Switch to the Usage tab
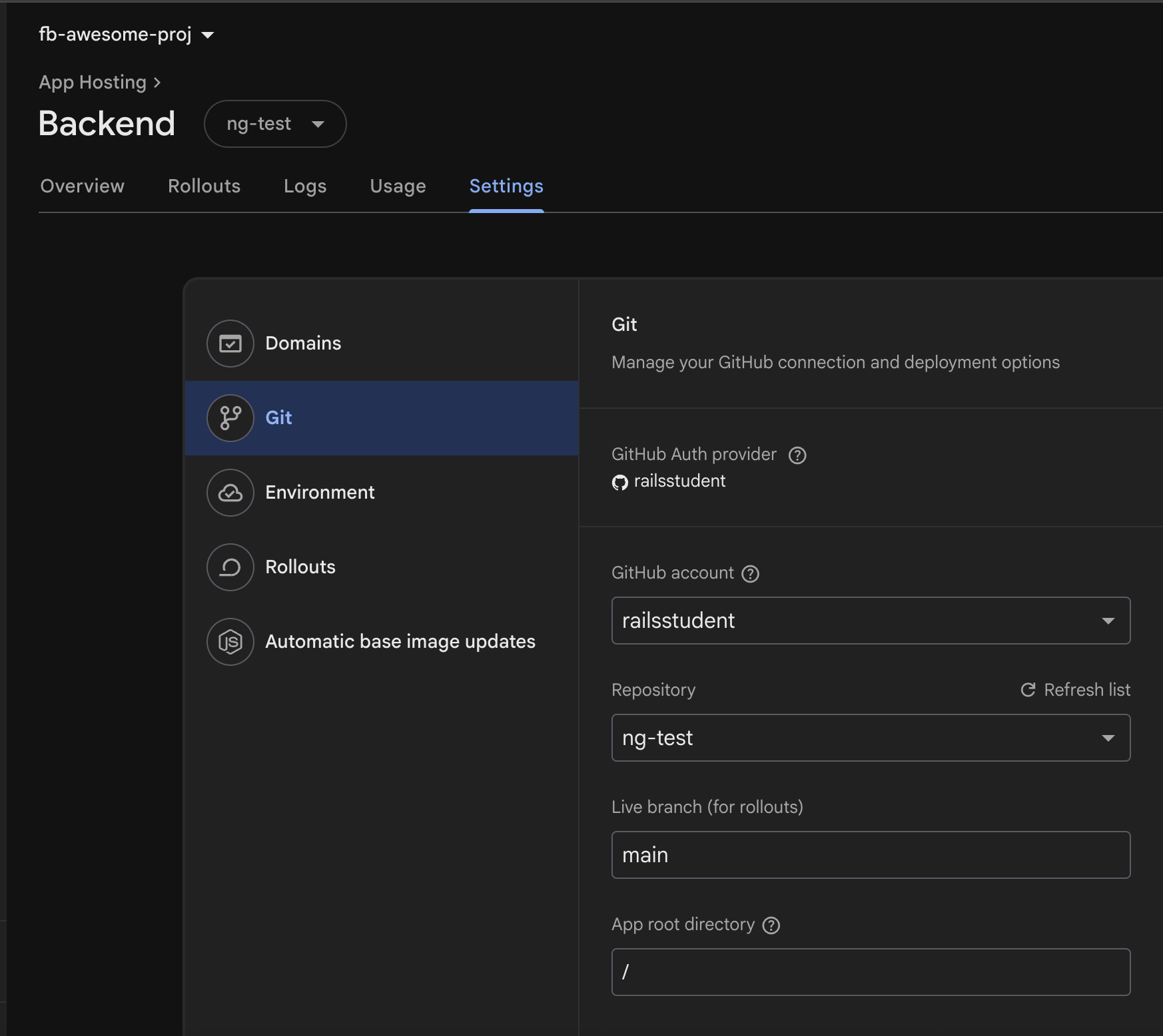Screen dimensions: 1163x1036 (x=398, y=186)
